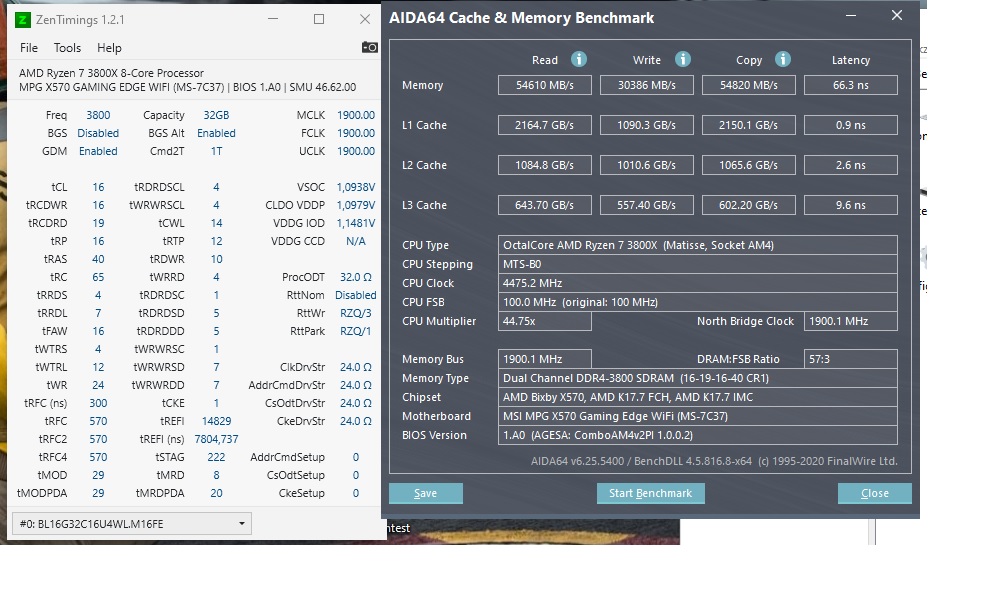Click the info icon next to Write

point(682,59)
